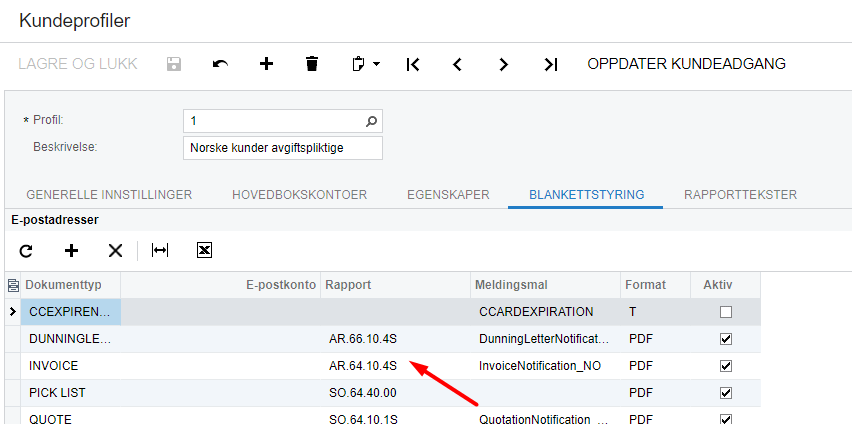Export the grid to Excel

(204, 250)
